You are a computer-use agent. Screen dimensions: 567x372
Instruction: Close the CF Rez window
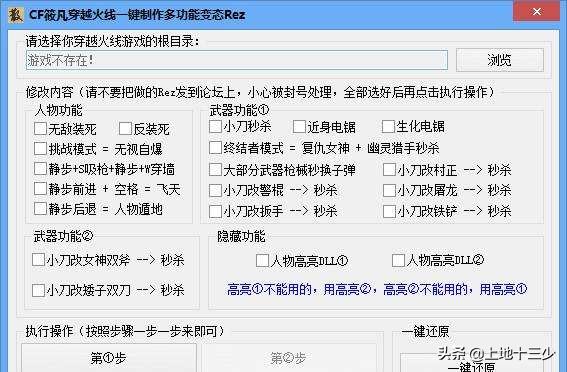(x=537, y=12)
